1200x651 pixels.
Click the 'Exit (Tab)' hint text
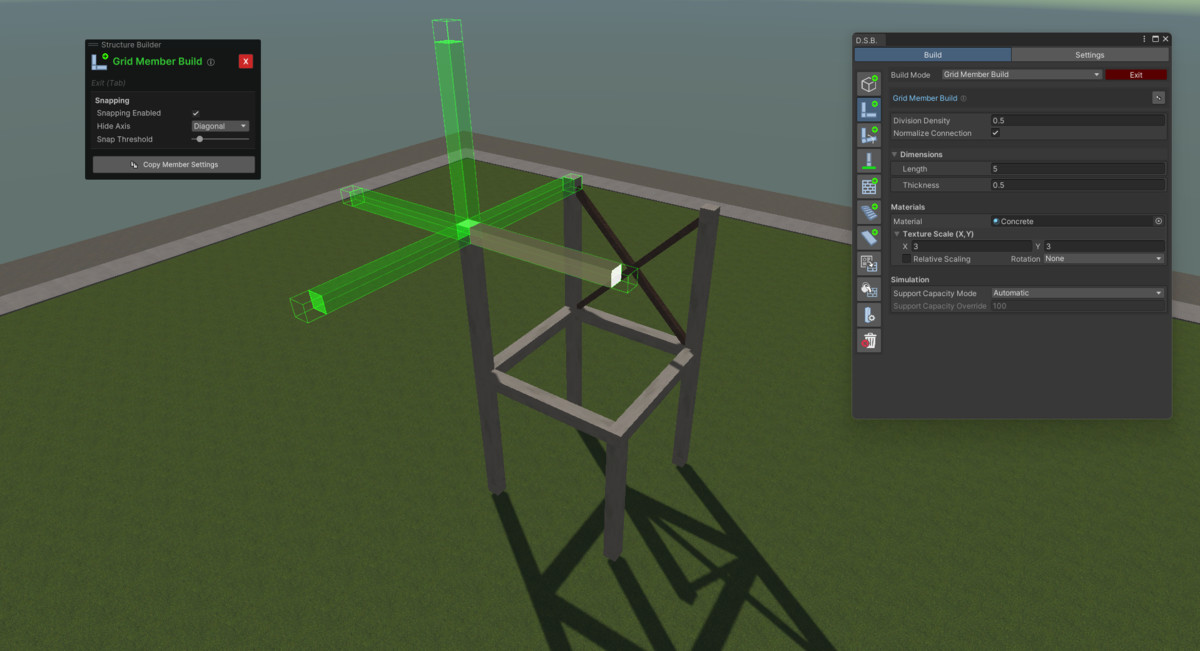108,83
